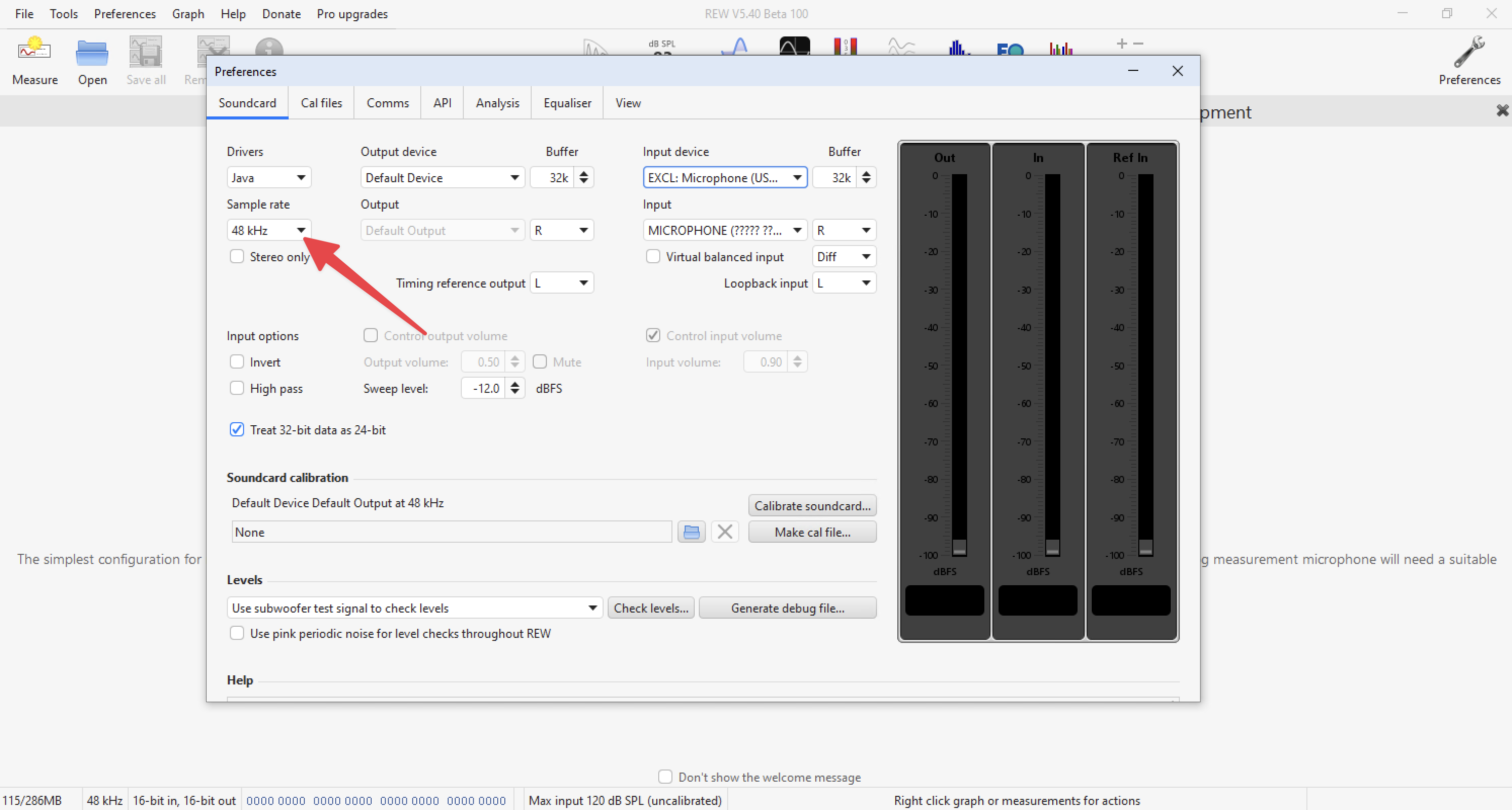The height and width of the screenshot is (810, 1512).
Task: Browse for soundcard calibration file
Action: (x=691, y=532)
